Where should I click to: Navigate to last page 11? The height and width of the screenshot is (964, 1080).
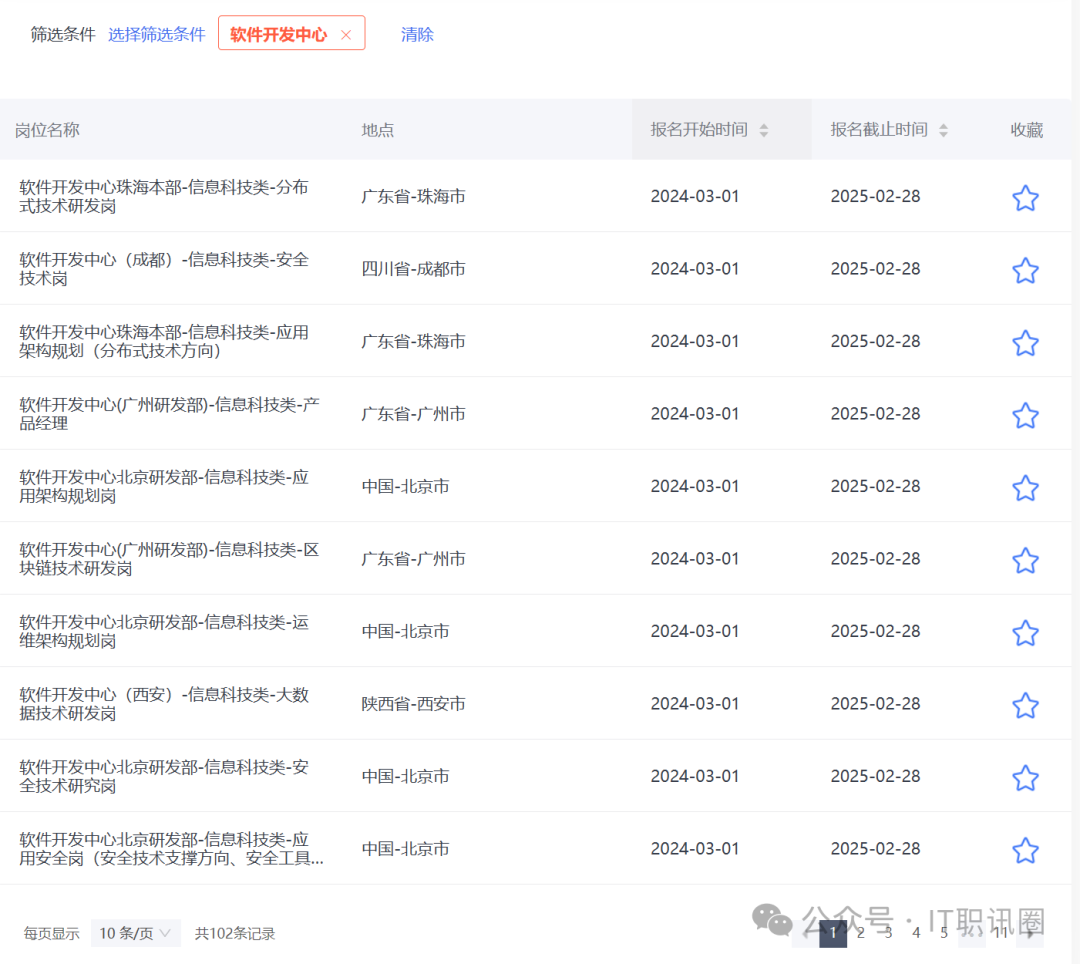coord(1000,933)
